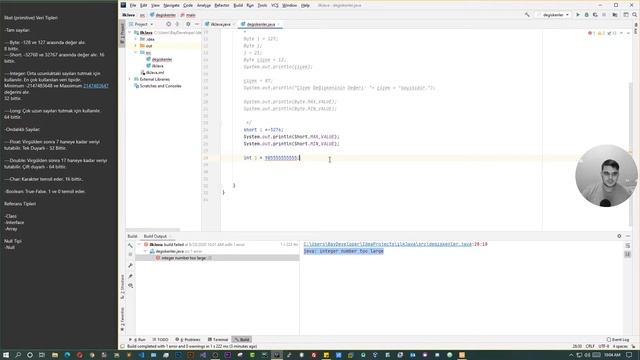This screenshot has height=360, width=640.
Task: Open the Navigate menu
Action: click(171, 5)
